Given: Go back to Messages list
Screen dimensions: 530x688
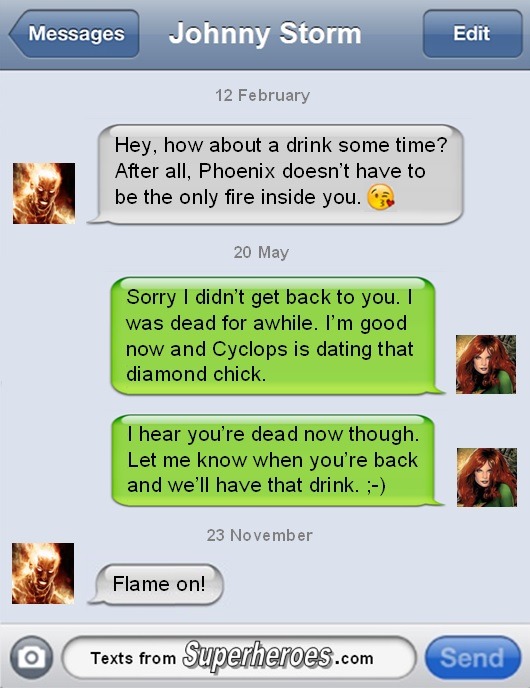Looking at the screenshot, I should 74,34.
